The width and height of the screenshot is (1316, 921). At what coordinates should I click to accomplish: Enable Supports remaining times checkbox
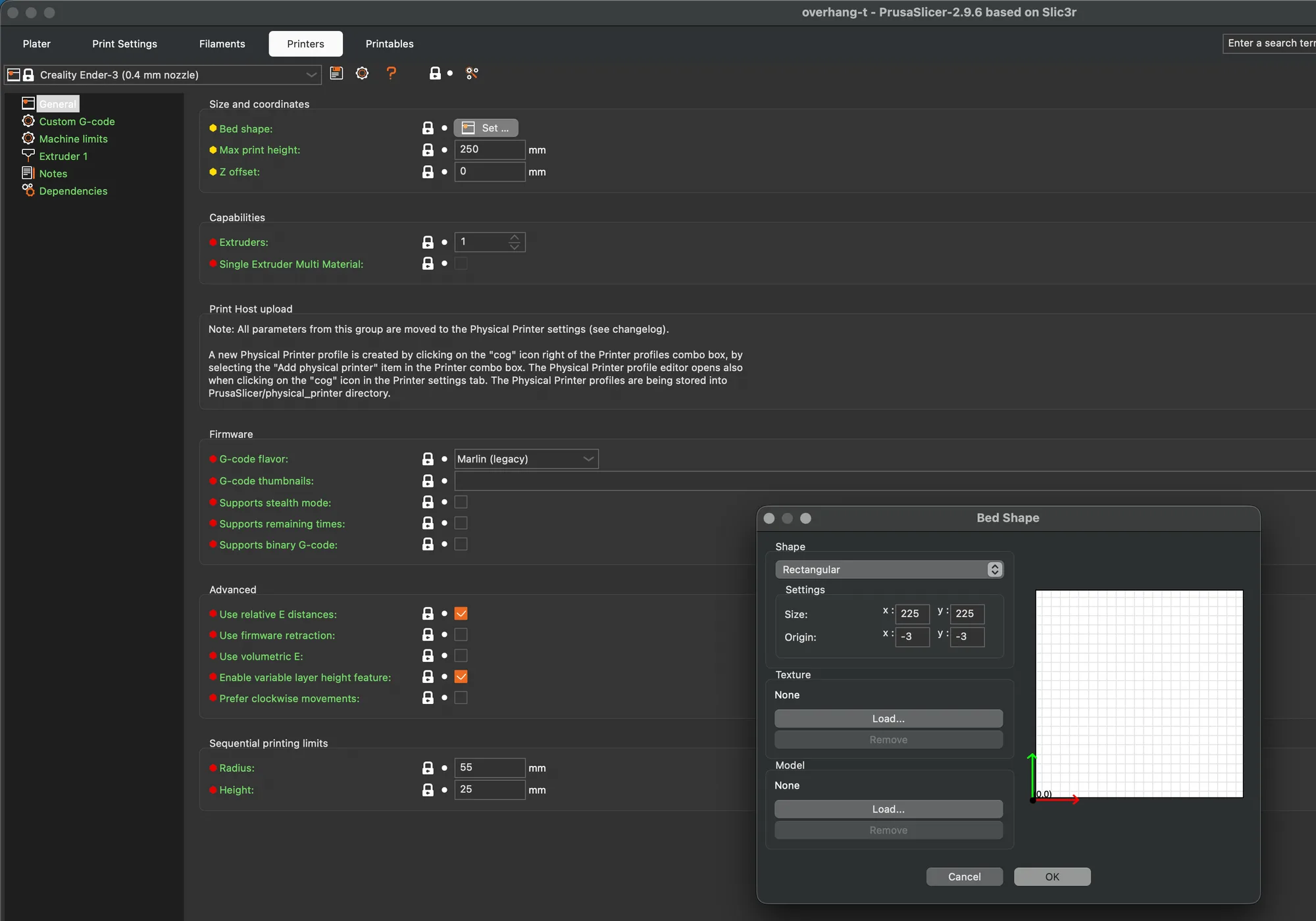461,523
